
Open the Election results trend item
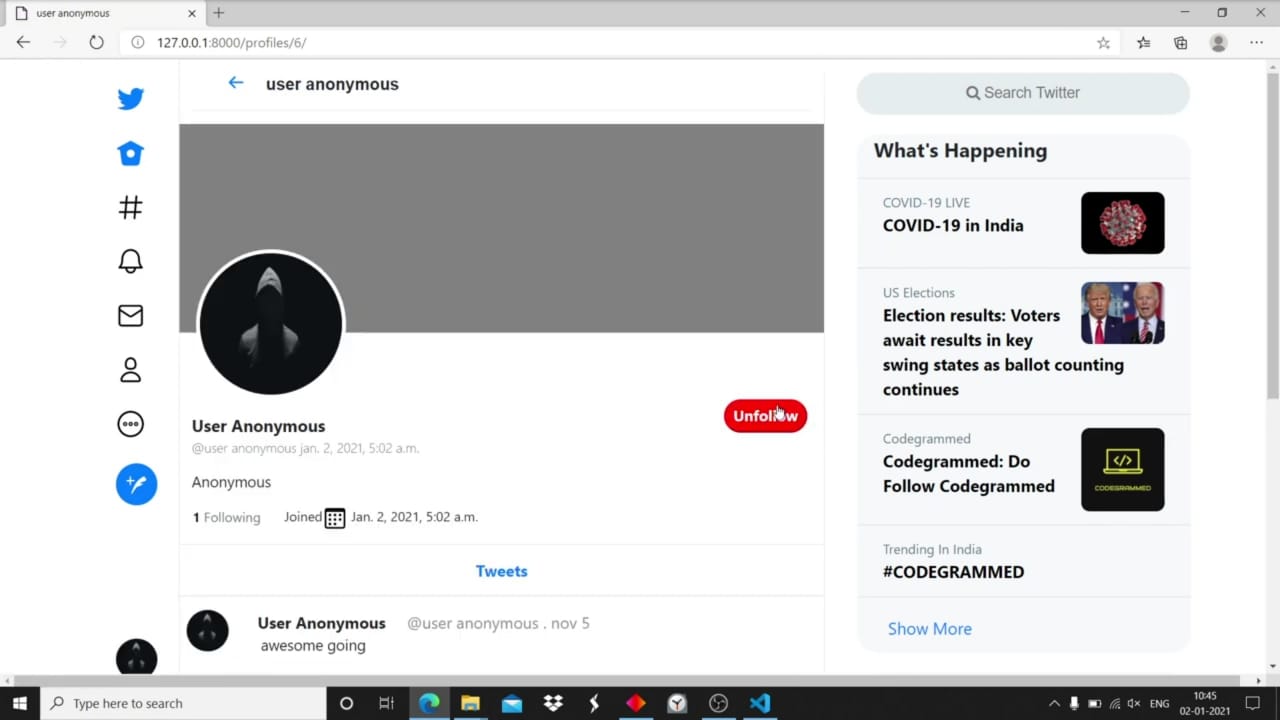[x=1023, y=341]
